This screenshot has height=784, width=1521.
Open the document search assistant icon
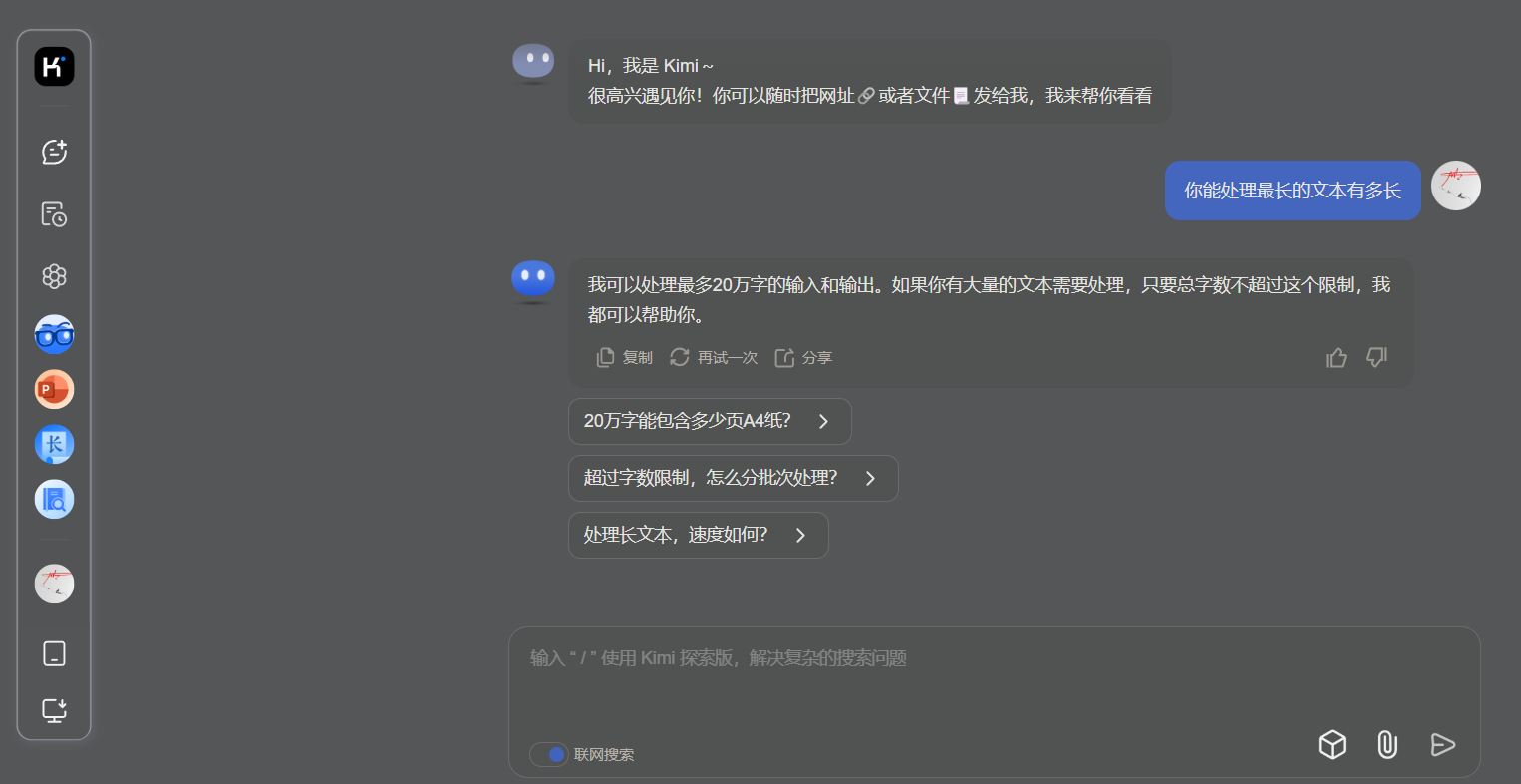(x=54, y=499)
